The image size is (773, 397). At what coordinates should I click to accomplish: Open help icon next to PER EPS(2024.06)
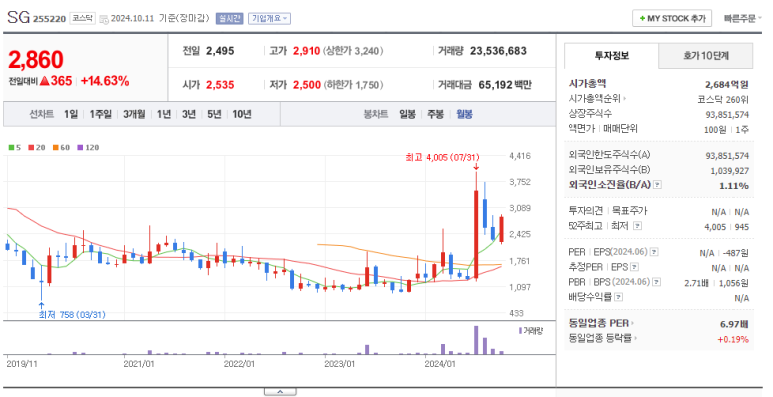pos(654,252)
